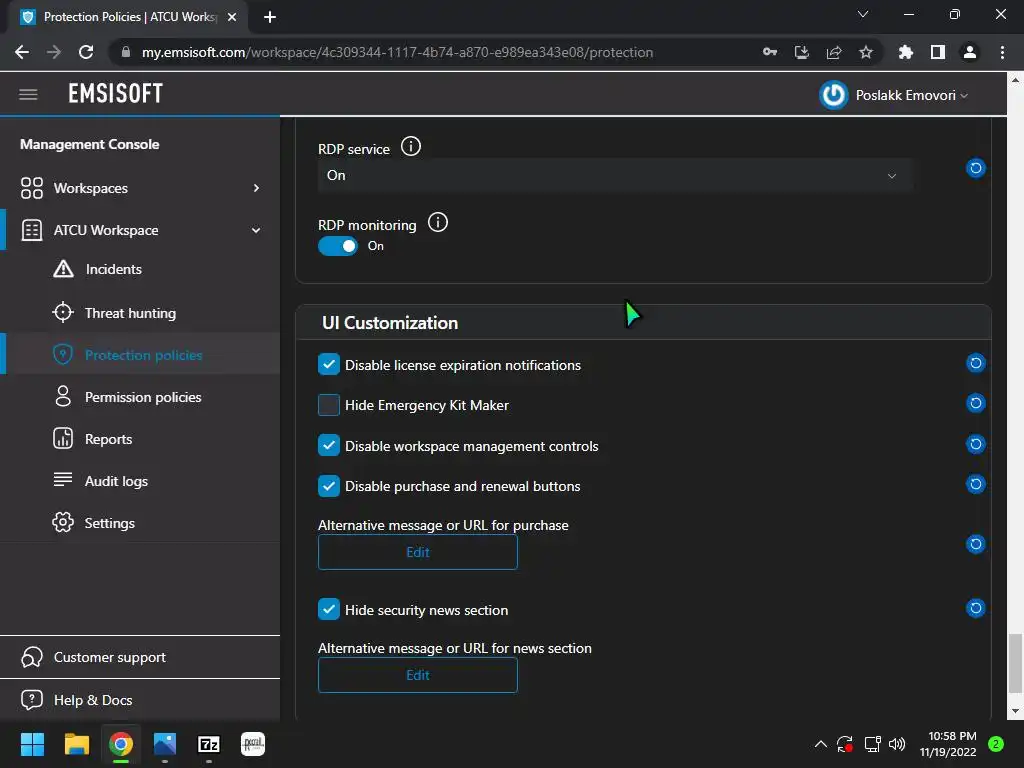This screenshot has height=768, width=1024.
Task: Click the Poslakk Emovori account avatar
Action: click(833, 95)
